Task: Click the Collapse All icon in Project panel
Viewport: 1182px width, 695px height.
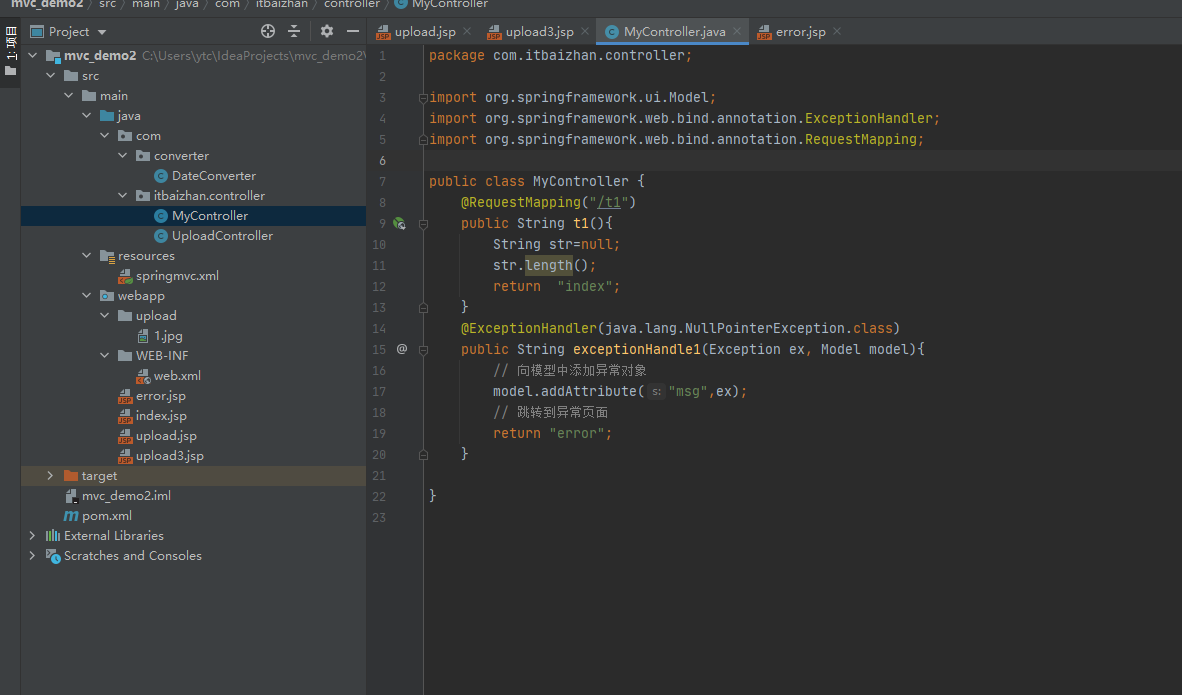Action: click(294, 31)
